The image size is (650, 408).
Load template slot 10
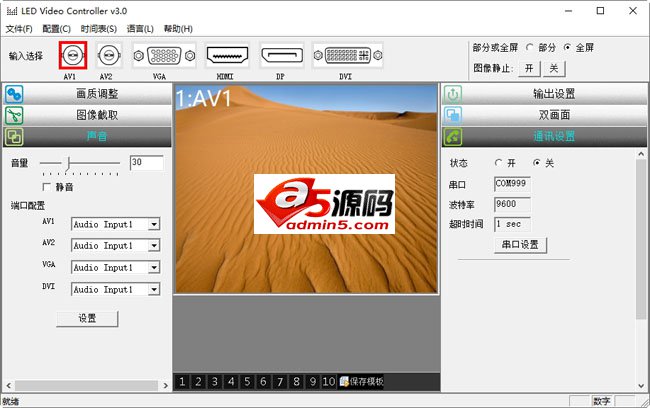pos(329,381)
